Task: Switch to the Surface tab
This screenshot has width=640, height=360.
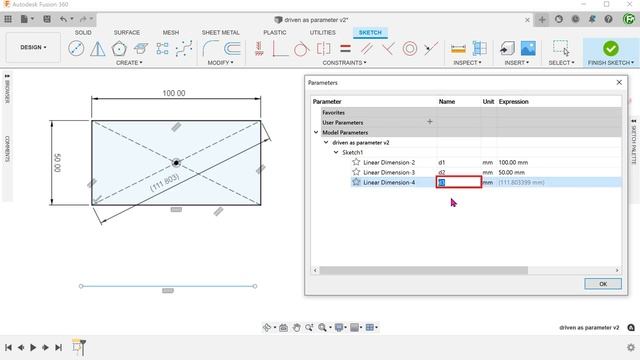Action: coord(127,33)
